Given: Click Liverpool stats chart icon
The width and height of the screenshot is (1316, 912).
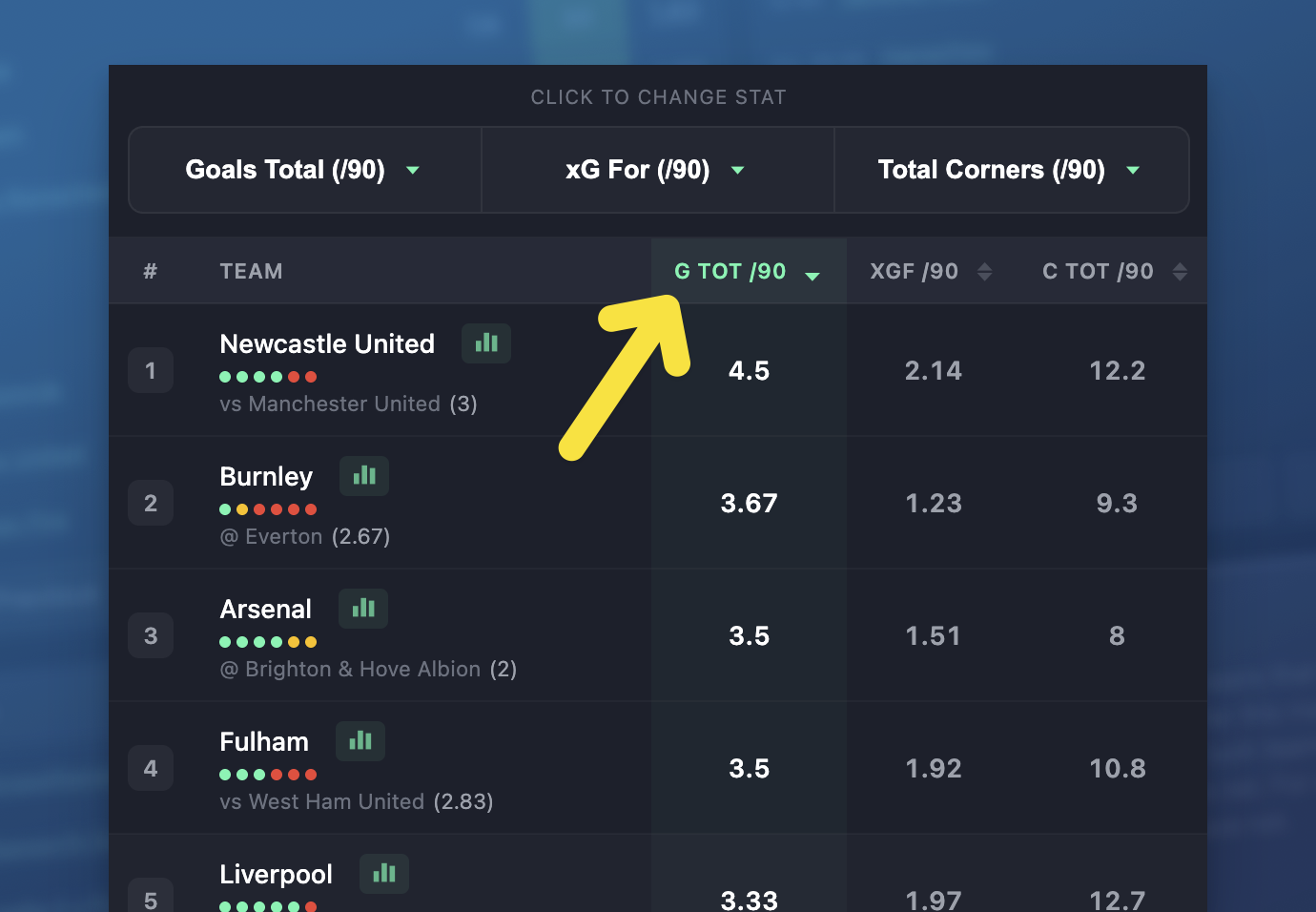Looking at the screenshot, I should [384, 874].
